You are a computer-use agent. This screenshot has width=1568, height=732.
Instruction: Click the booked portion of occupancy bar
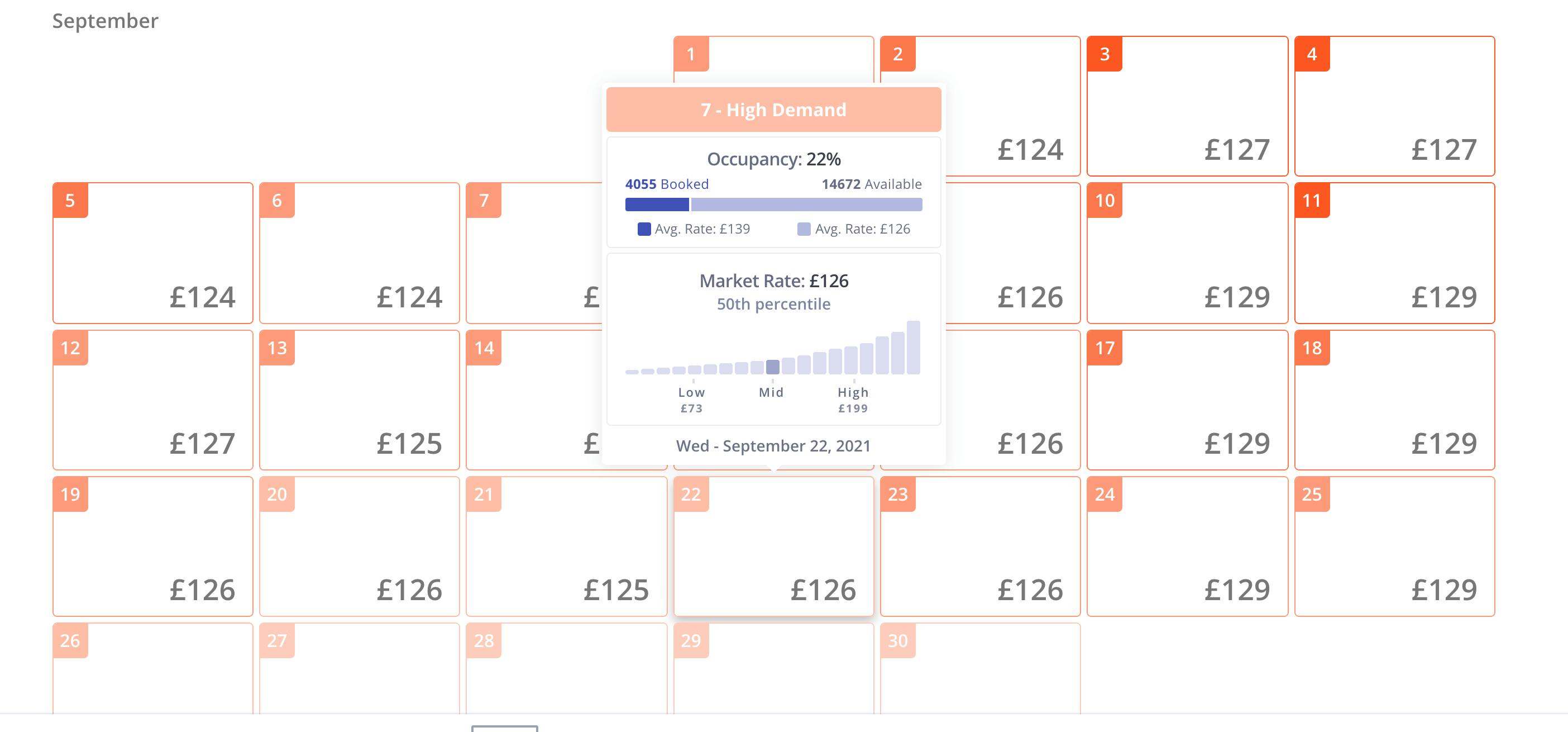tap(657, 205)
